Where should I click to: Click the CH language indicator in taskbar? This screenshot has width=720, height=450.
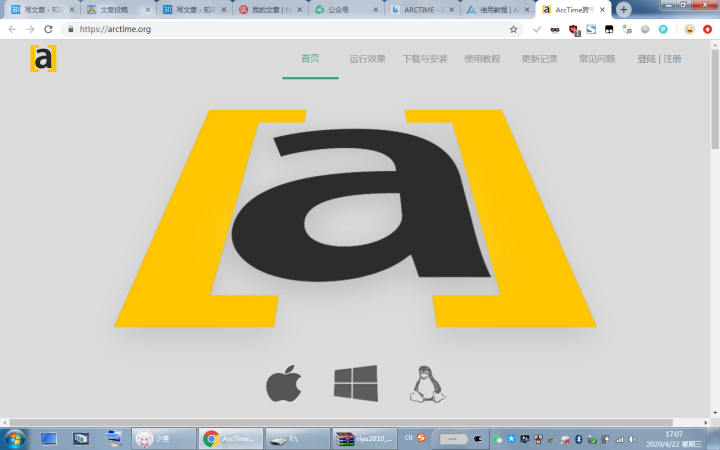[x=408, y=438]
